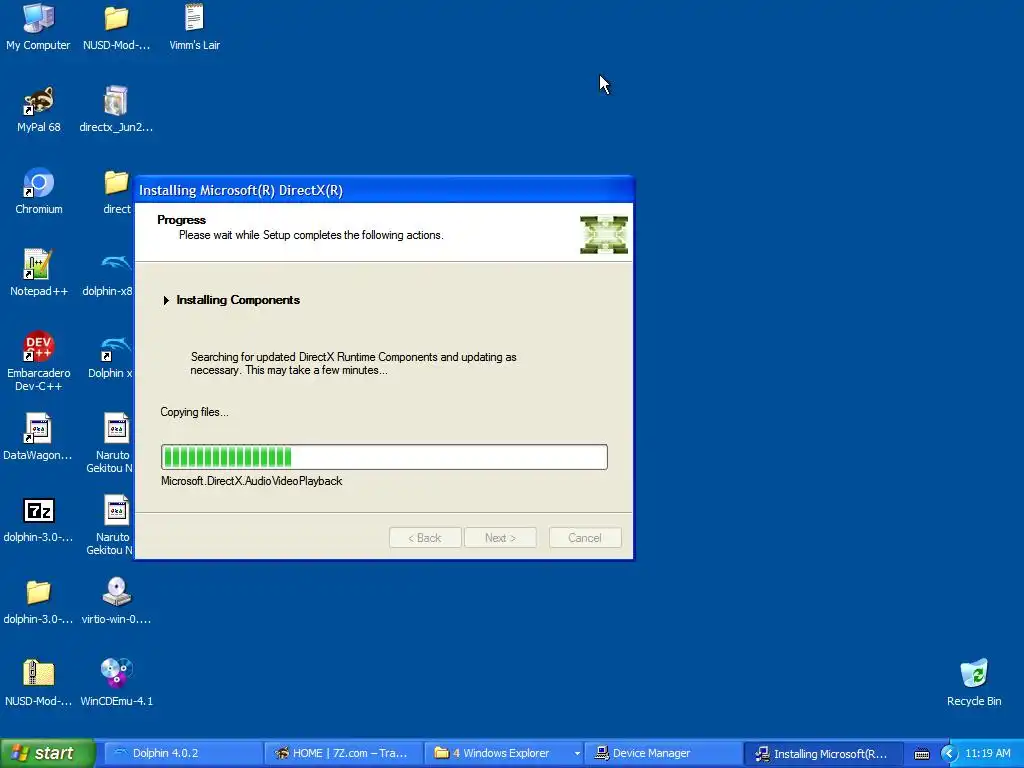Click the Microsoft.DirectX.AudioVideoPlayback file text
Screen dimensions: 1024x768
pos(251,481)
